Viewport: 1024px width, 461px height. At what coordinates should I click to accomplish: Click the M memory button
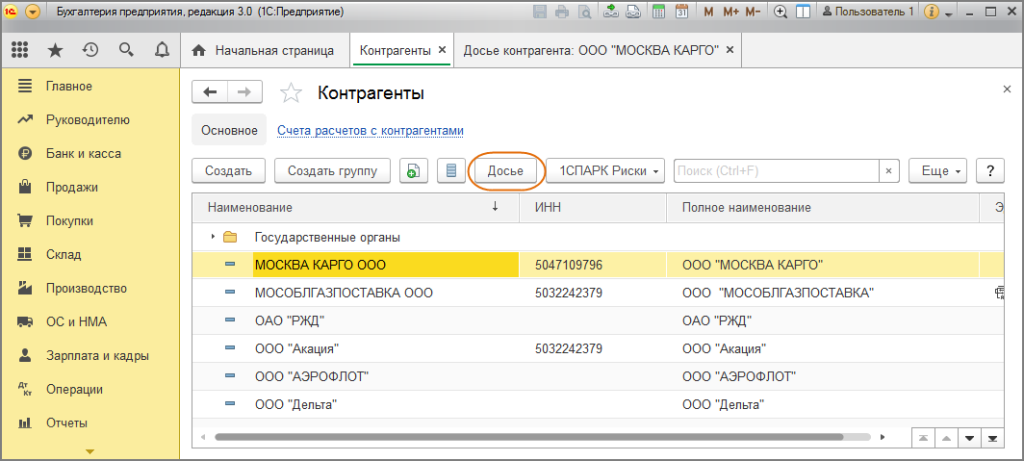point(709,12)
